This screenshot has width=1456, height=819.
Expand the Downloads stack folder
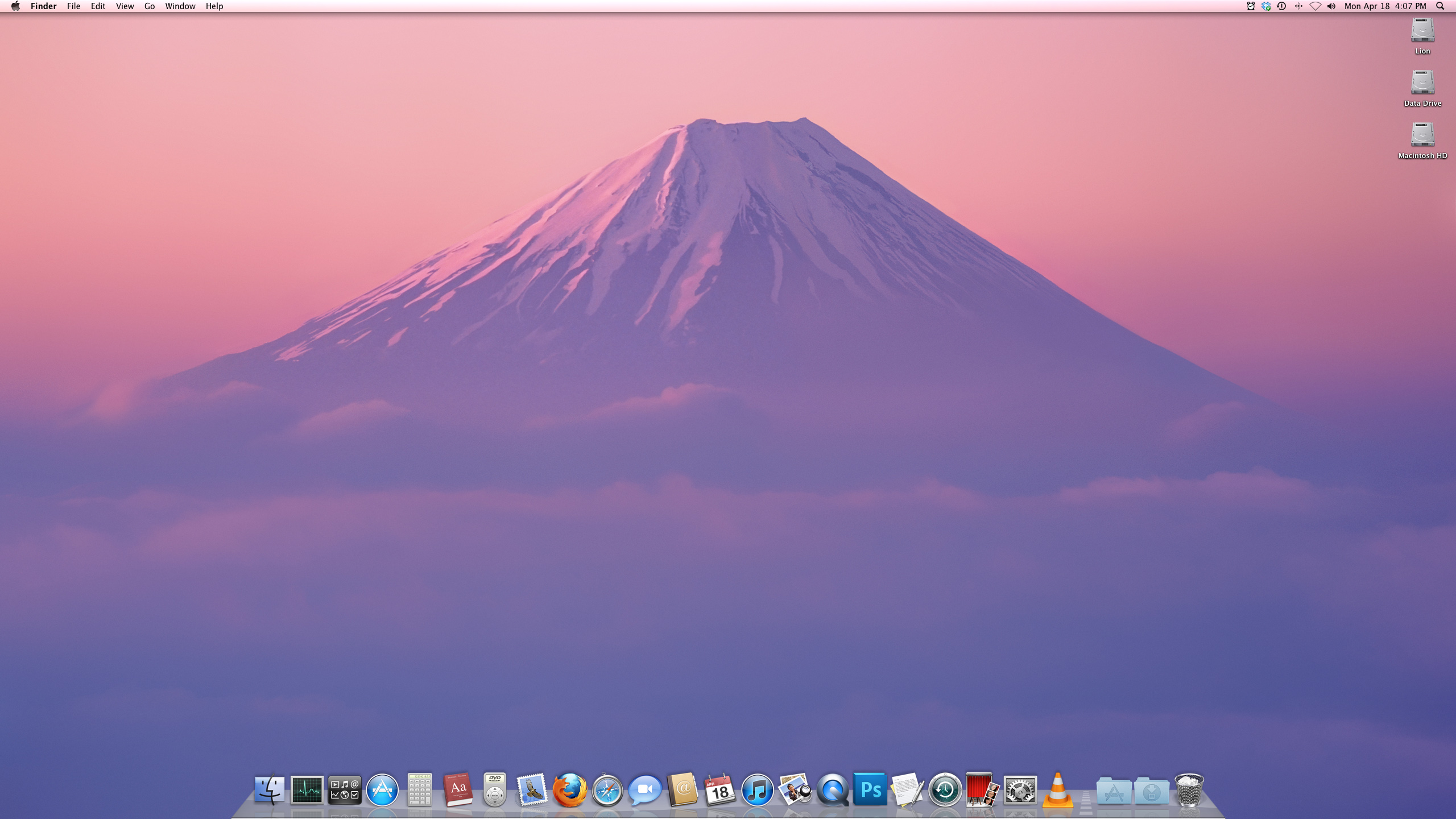pos(1151,790)
